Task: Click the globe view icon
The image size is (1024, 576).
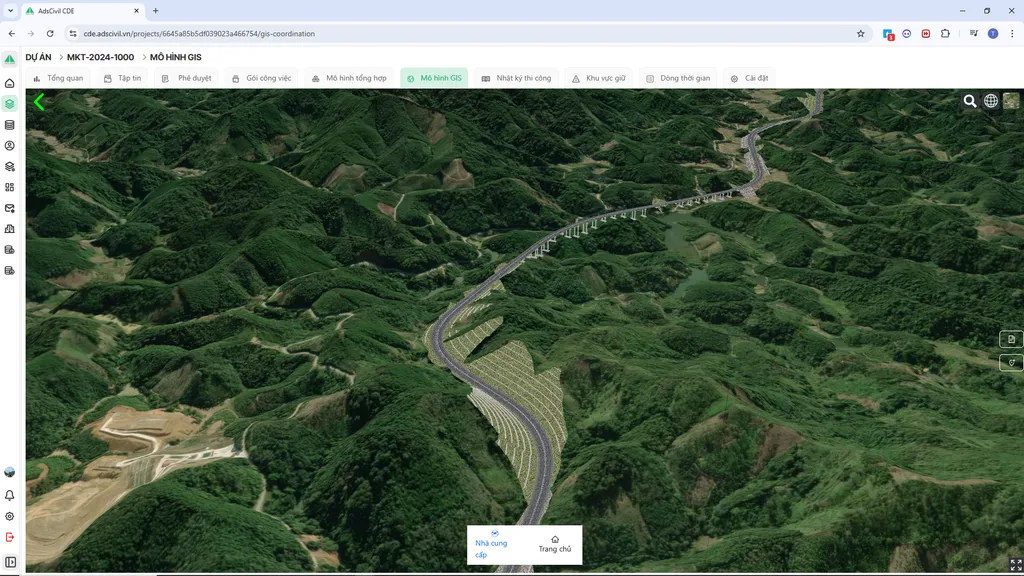Action: pos(991,101)
